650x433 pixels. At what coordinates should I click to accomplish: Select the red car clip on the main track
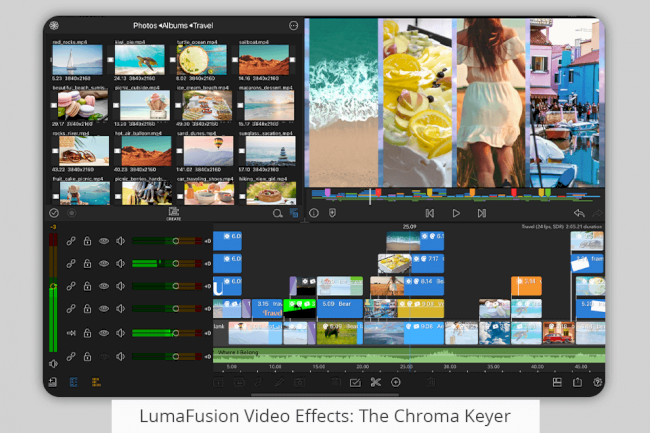[558, 333]
